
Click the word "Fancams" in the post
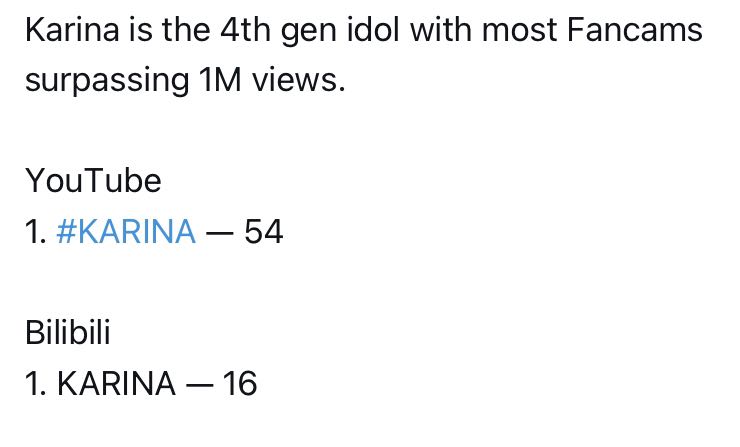pyautogui.click(x=635, y=30)
